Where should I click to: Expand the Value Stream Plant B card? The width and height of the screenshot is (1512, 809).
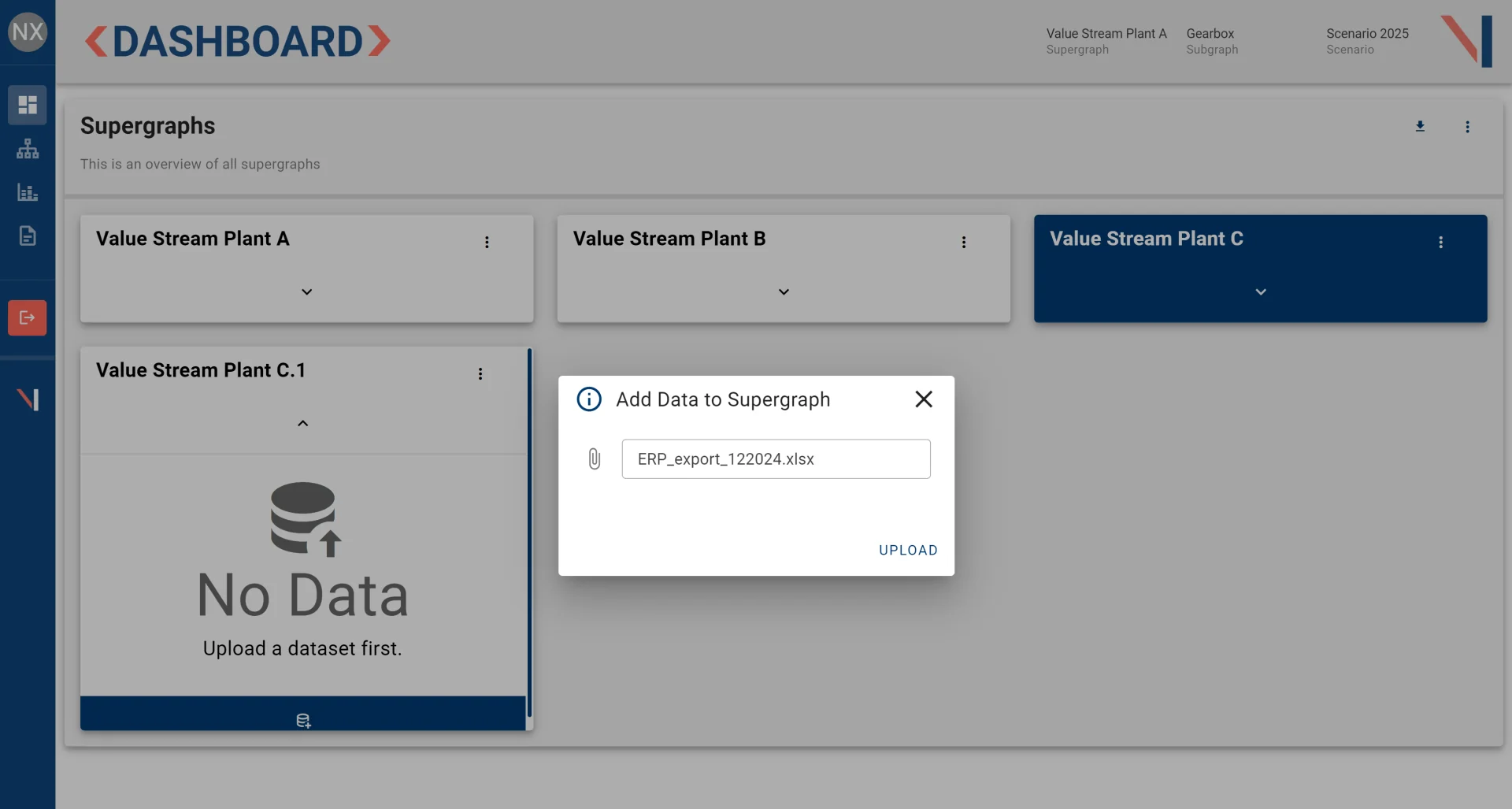[x=784, y=291]
